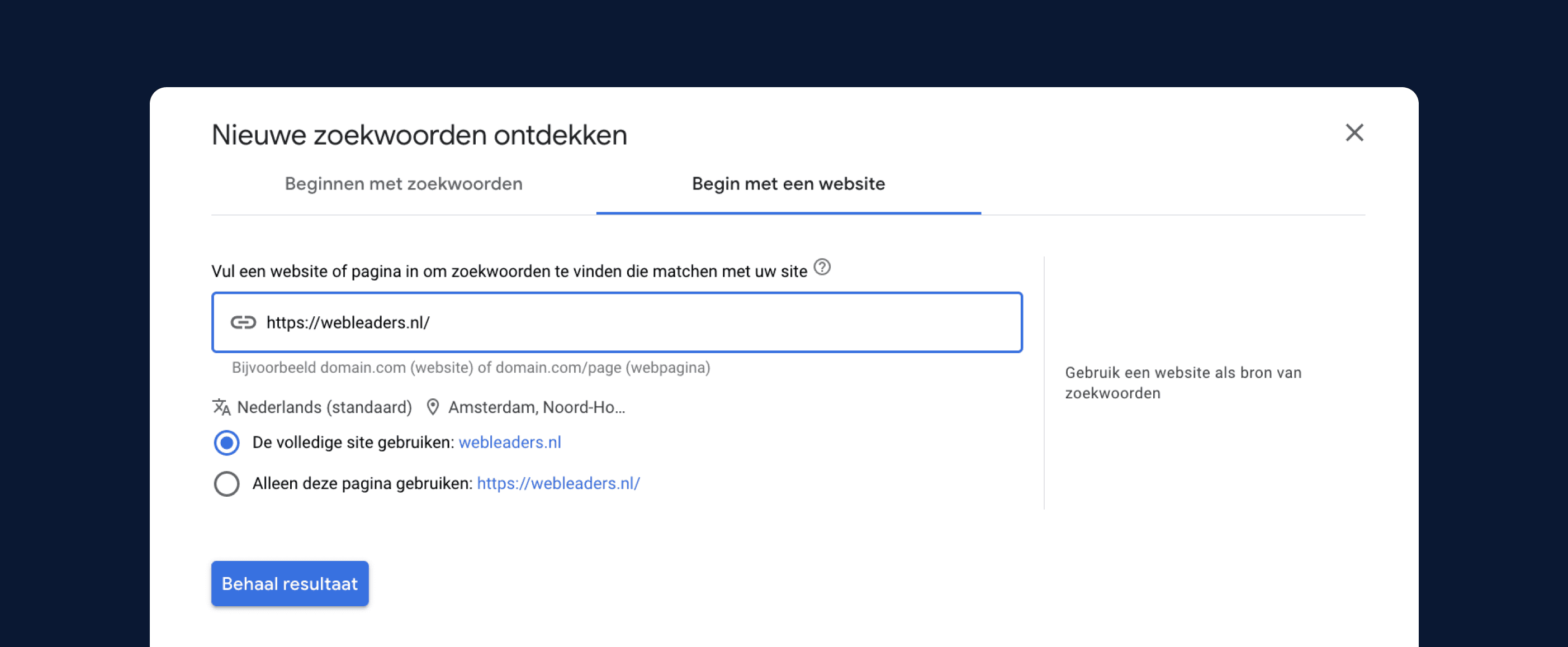Click the Alleen deze pagina gebruiken label text
Image resolution: width=1568 pixels, height=647 pixels.
coord(362,483)
